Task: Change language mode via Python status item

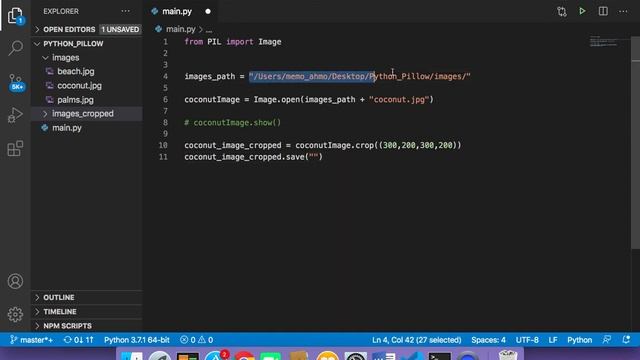Action: (579, 340)
